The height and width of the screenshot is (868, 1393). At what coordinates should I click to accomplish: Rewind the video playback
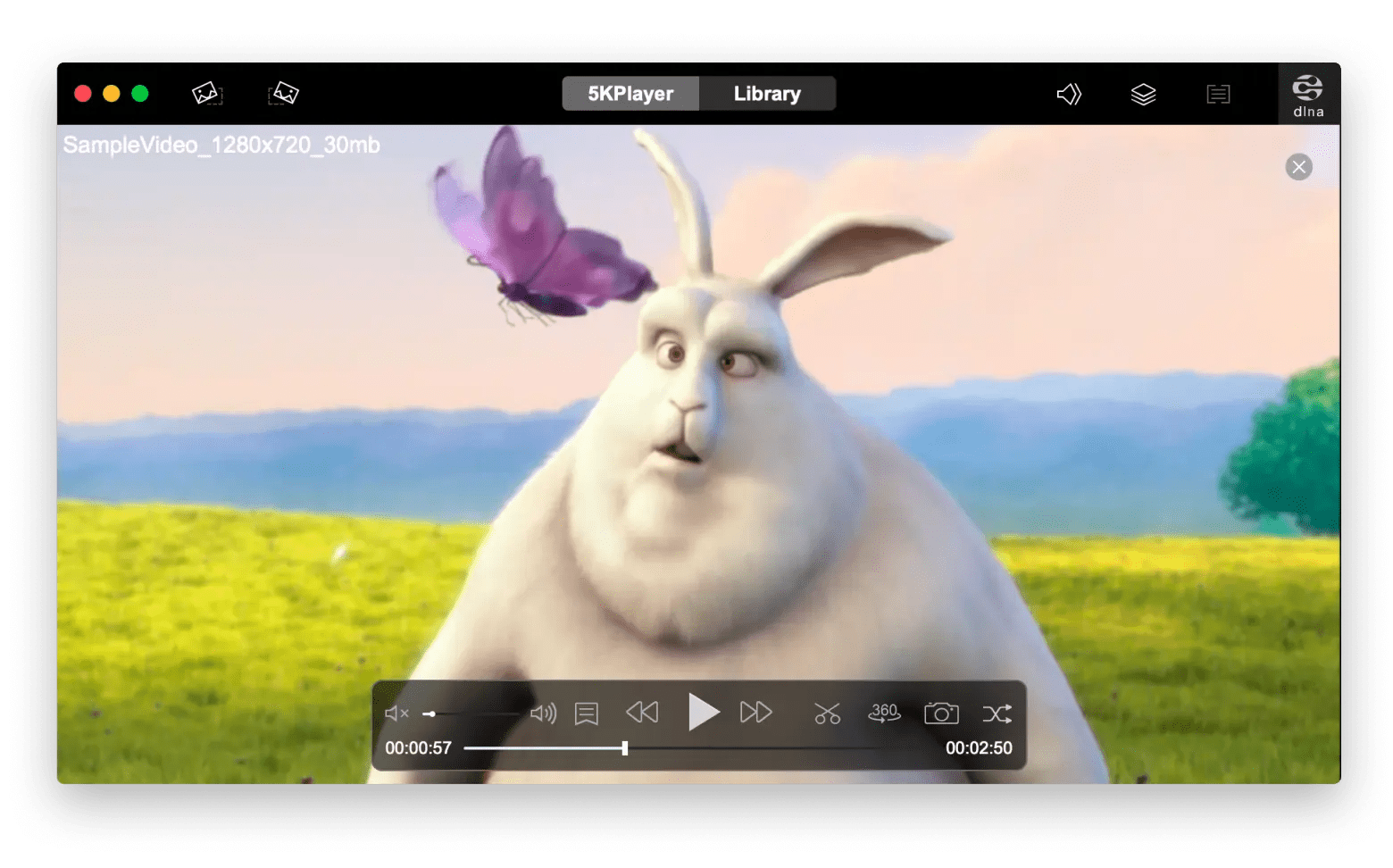(x=642, y=712)
